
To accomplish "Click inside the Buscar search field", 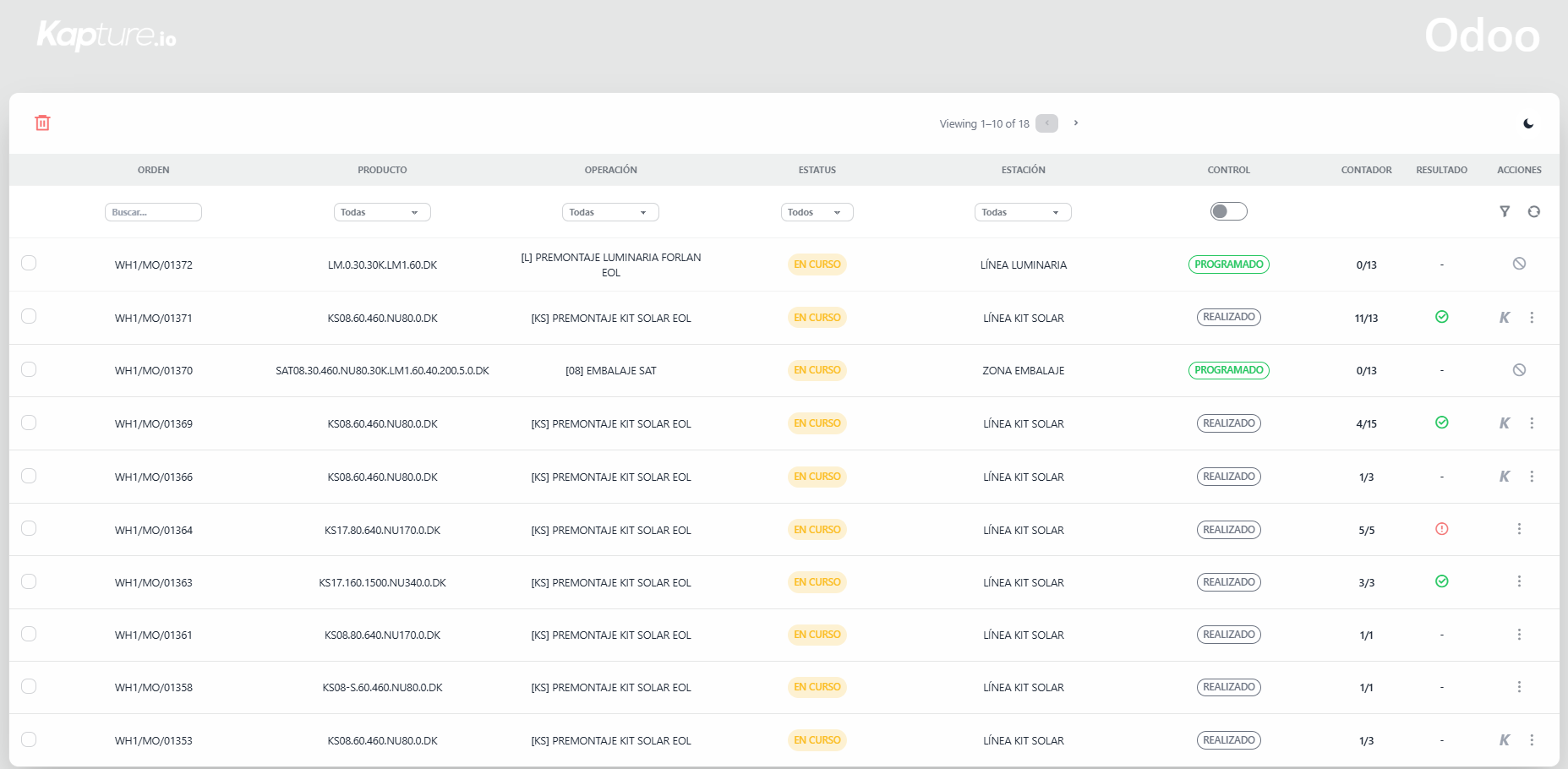I will [x=153, y=211].
